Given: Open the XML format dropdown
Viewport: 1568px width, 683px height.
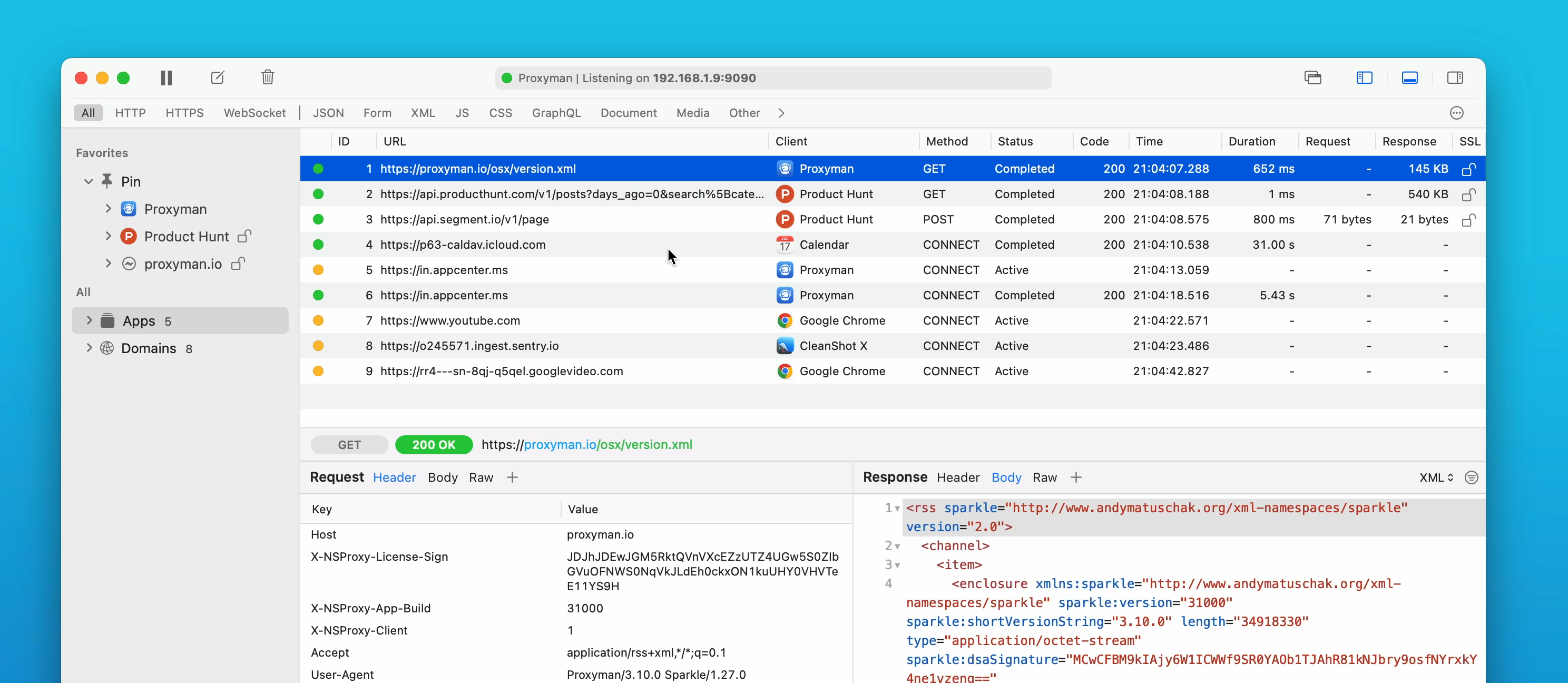Looking at the screenshot, I should pyautogui.click(x=1436, y=478).
